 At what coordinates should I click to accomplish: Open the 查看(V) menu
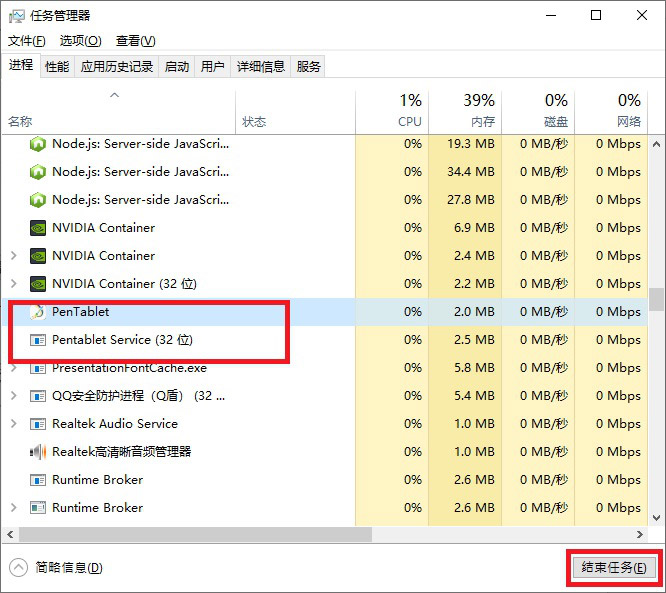coord(136,41)
